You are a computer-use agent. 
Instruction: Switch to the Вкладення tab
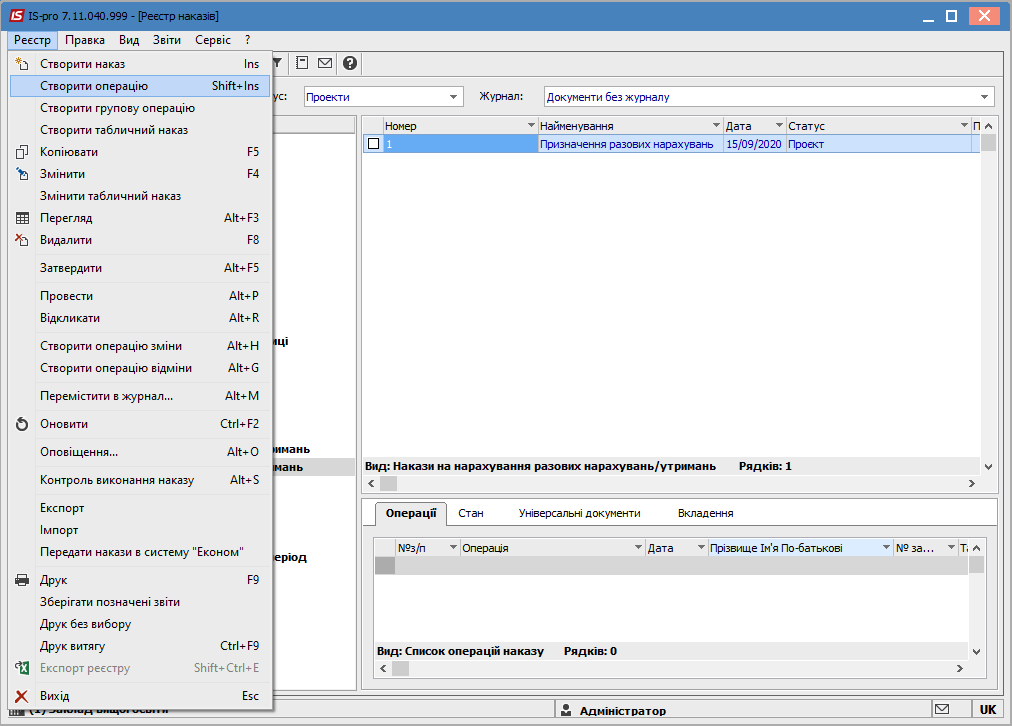pos(705,513)
